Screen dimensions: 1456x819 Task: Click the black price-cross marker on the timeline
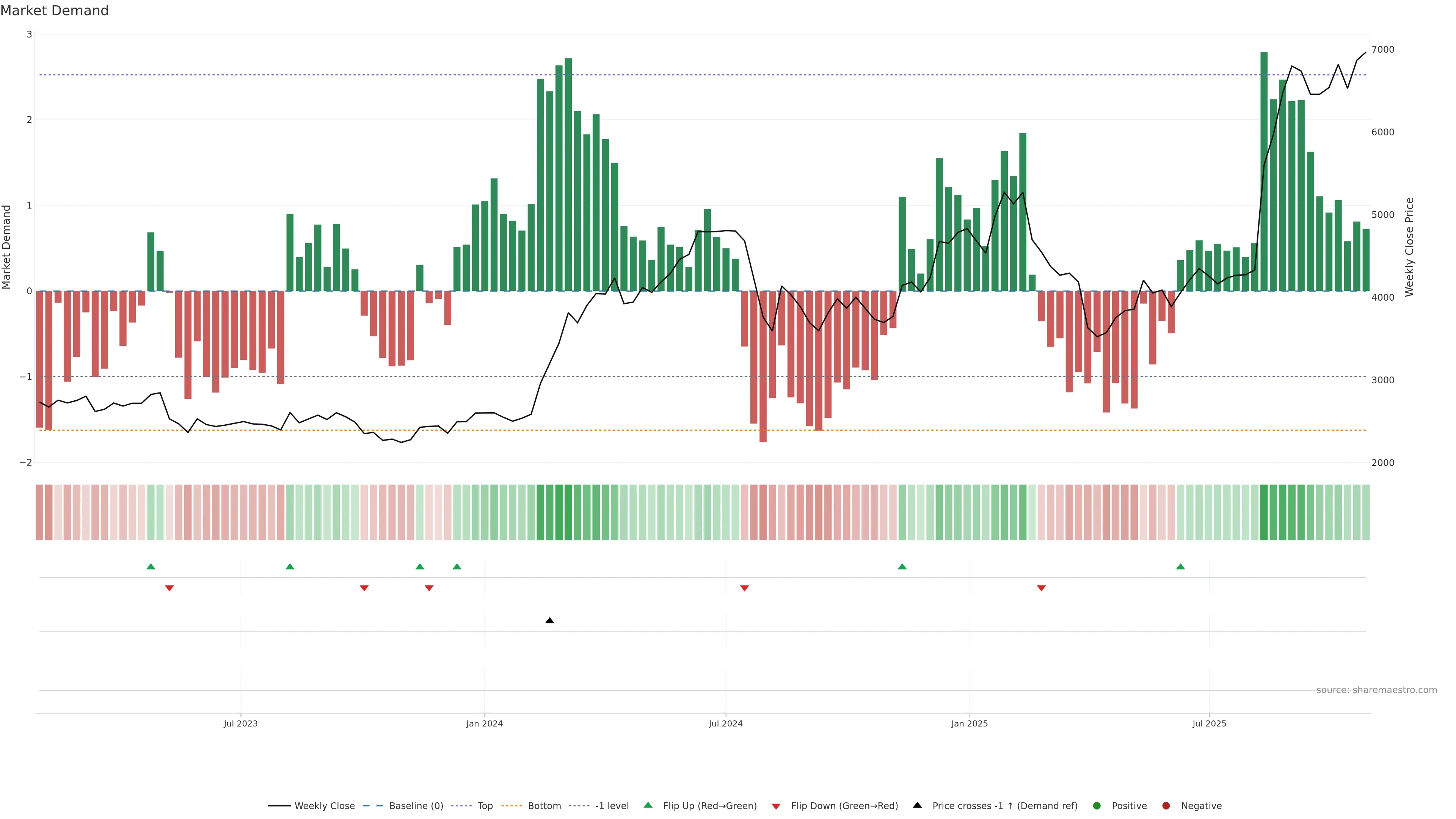pyautogui.click(x=549, y=621)
